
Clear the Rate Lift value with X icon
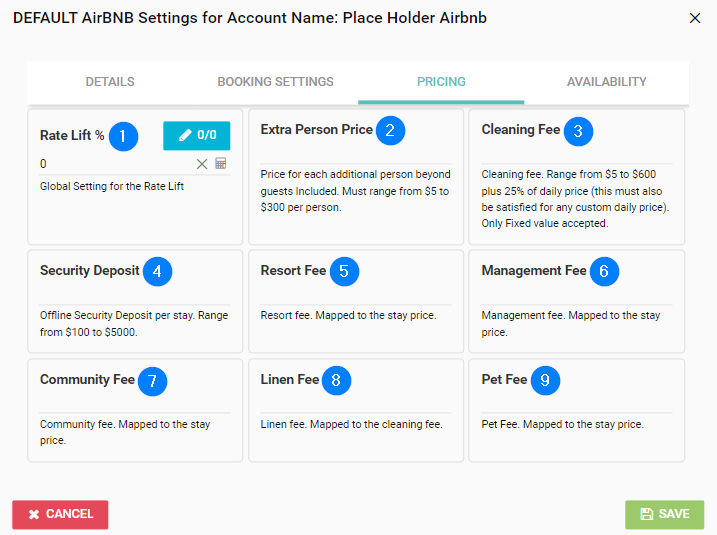pyautogui.click(x=202, y=164)
